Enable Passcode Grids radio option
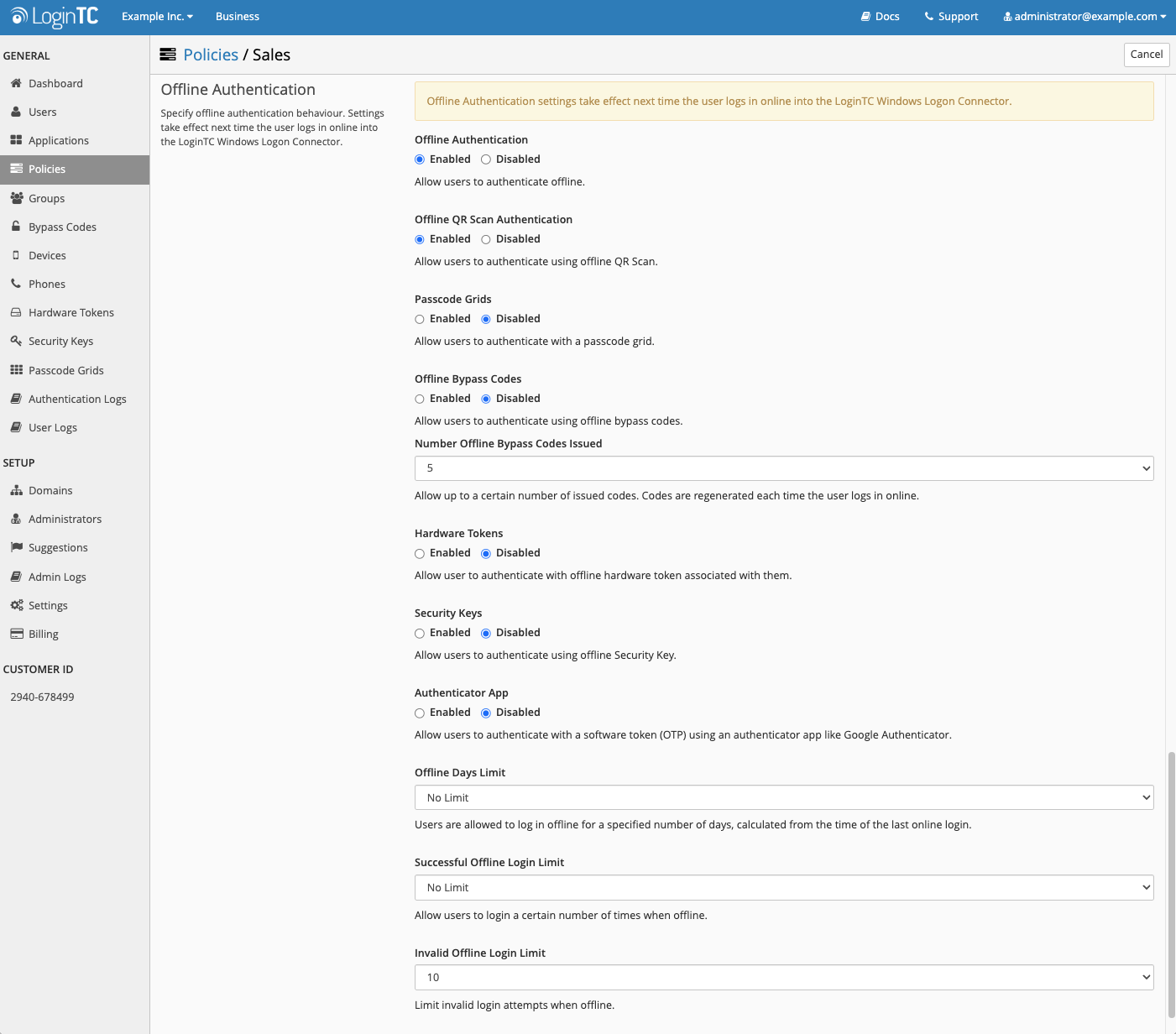Viewport: 1176px width, 1034px height. (420, 319)
